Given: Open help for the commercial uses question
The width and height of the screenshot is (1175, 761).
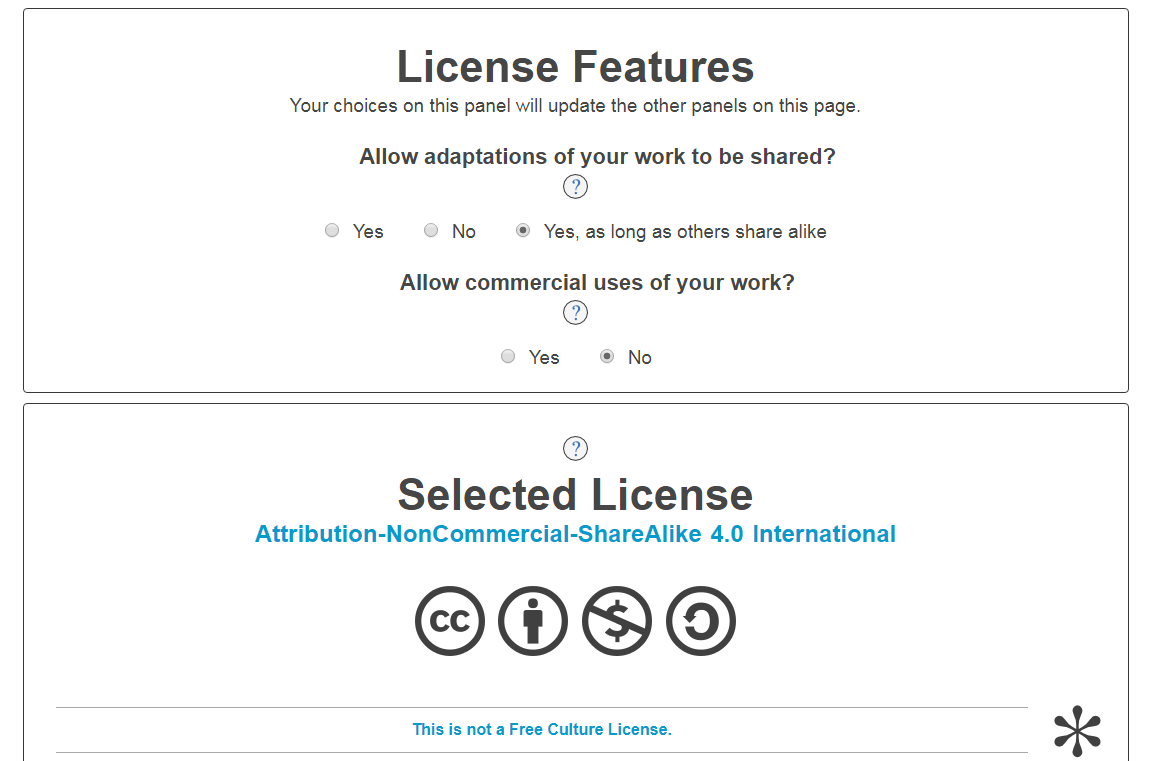Looking at the screenshot, I should (575, 313).
